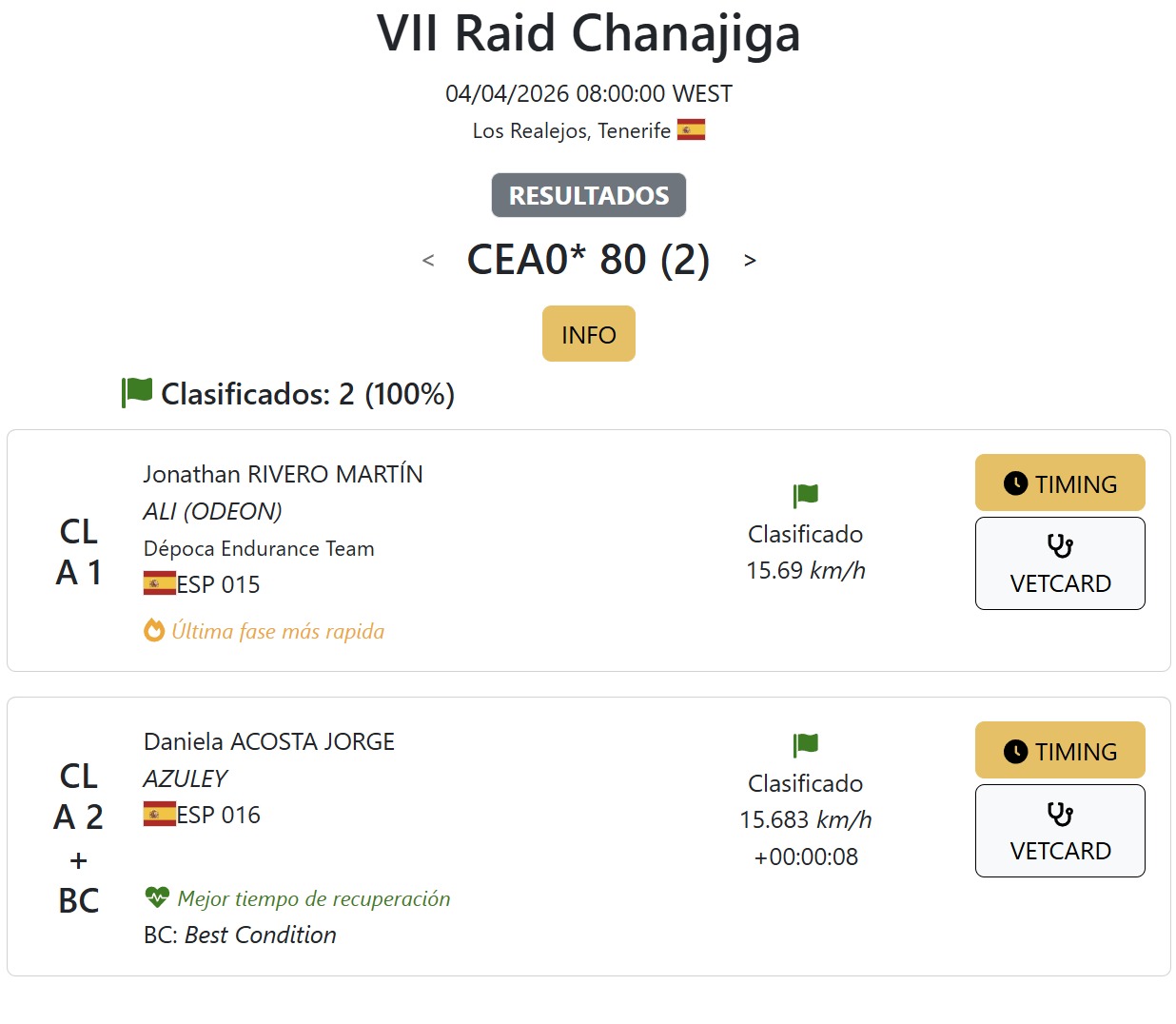Go to next category with right chevron

pos(750,260)
